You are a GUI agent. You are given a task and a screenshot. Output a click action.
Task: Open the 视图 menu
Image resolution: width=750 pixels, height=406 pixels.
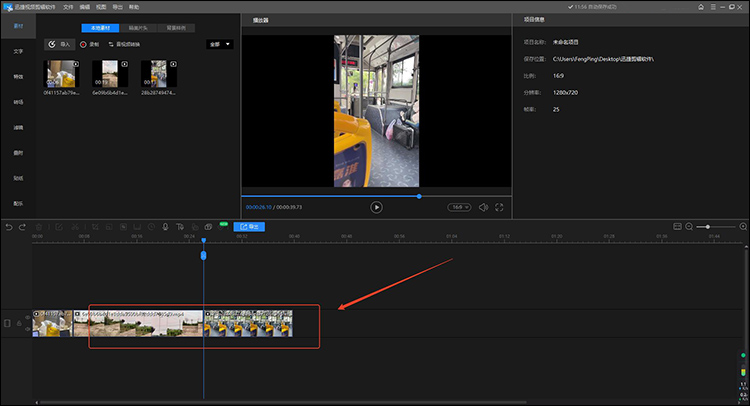point(101,7)
